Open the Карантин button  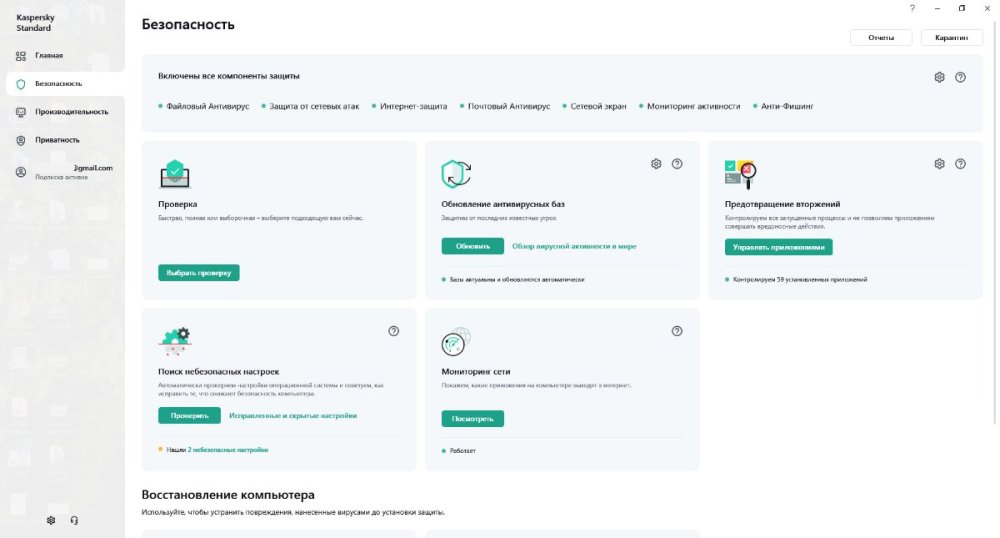click(x=951, y=37)
